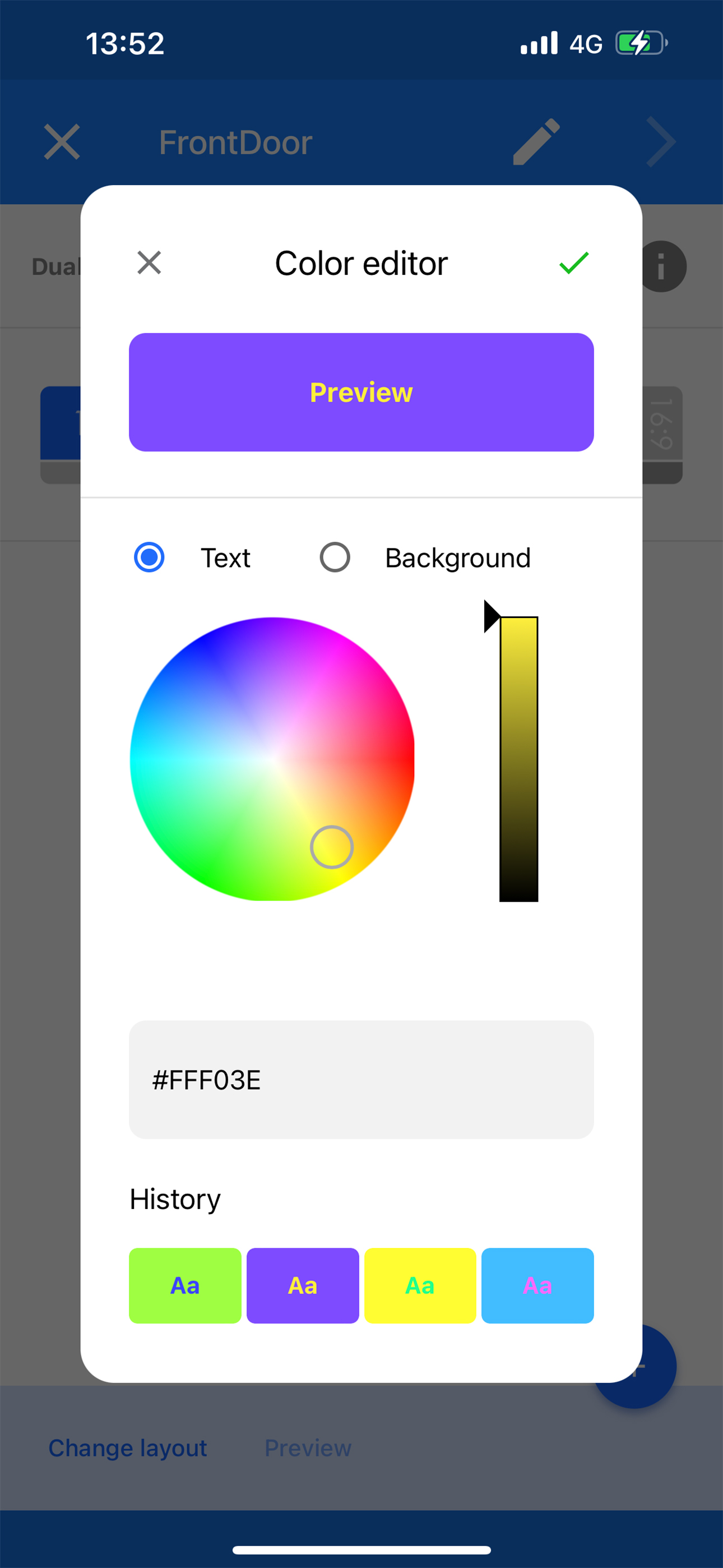Image resolution: width=723 pixels, height=1568 pixels.
Task: Tap the purple Preview banner
Action: [x=361, y=392]
